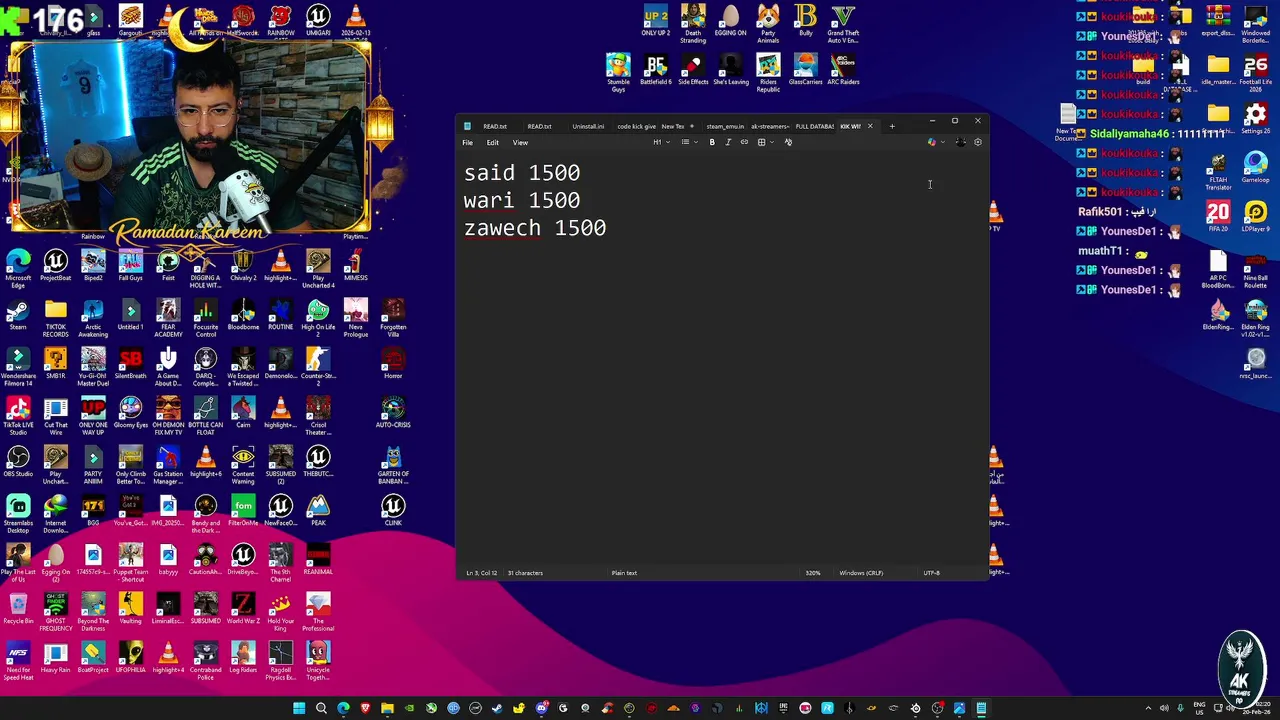The width and height of the screenshot is (1280, 720).
Task: Open Party Animals desktop icon
Action: (768, 23)
